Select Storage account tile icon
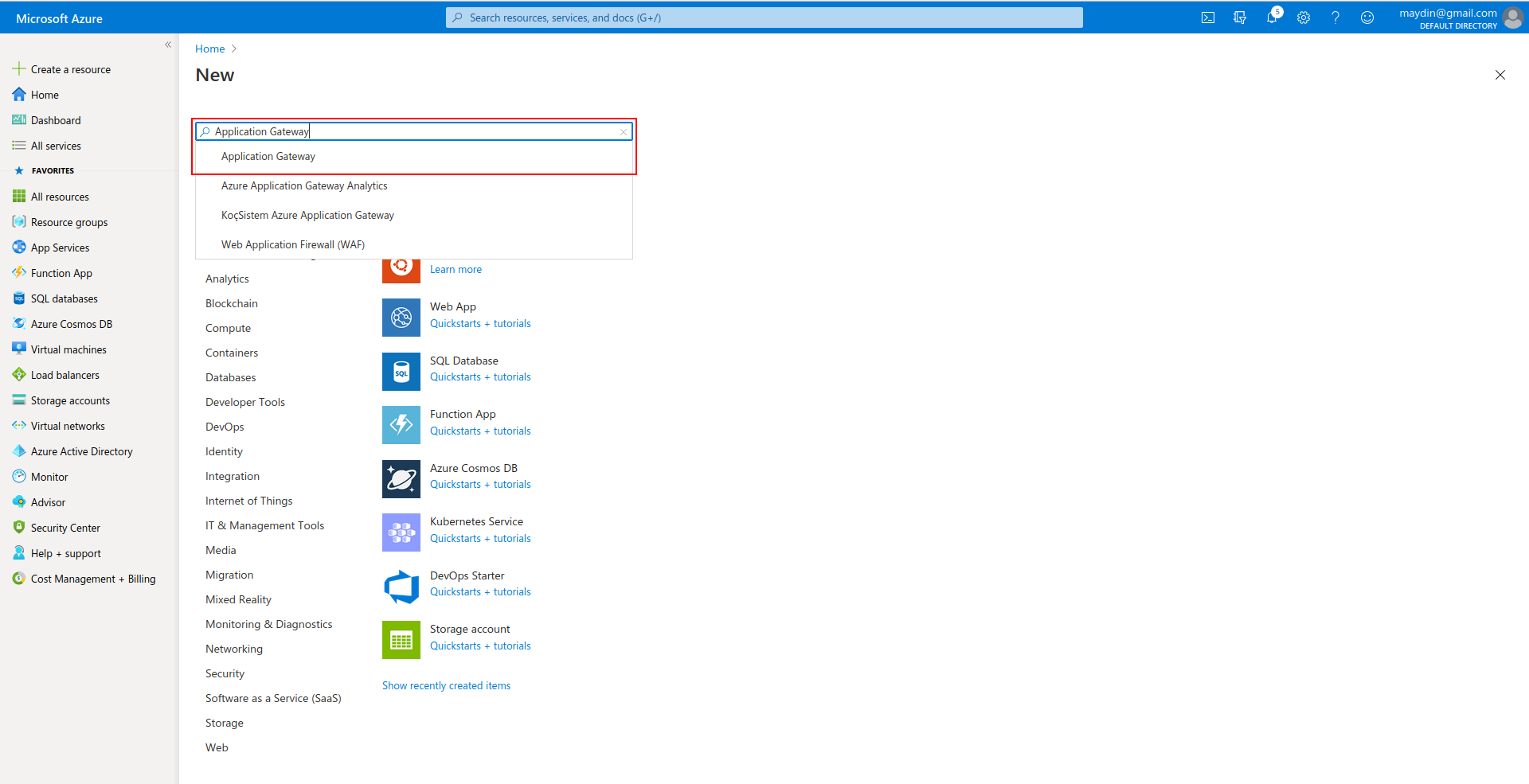Viewport: 1529px width, 784px height. pyautogui.click(x=401, y=640)
